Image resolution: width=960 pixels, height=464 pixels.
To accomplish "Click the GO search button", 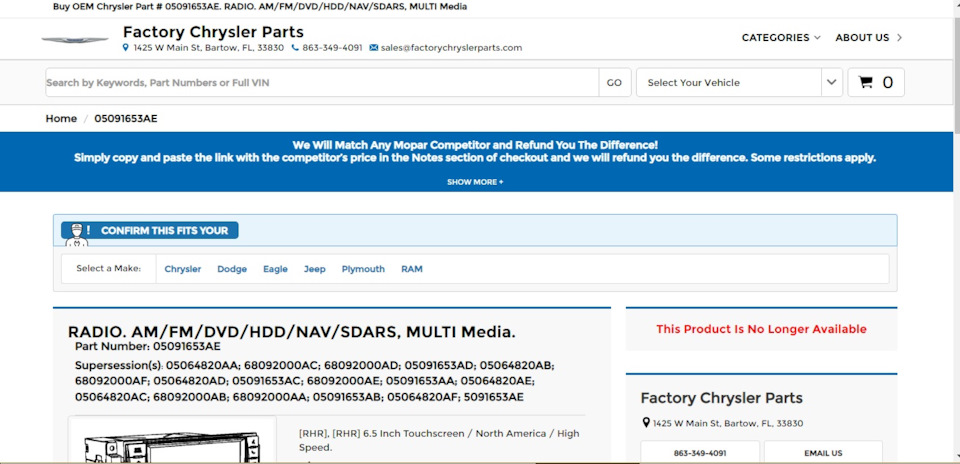I will pos(614,83).
